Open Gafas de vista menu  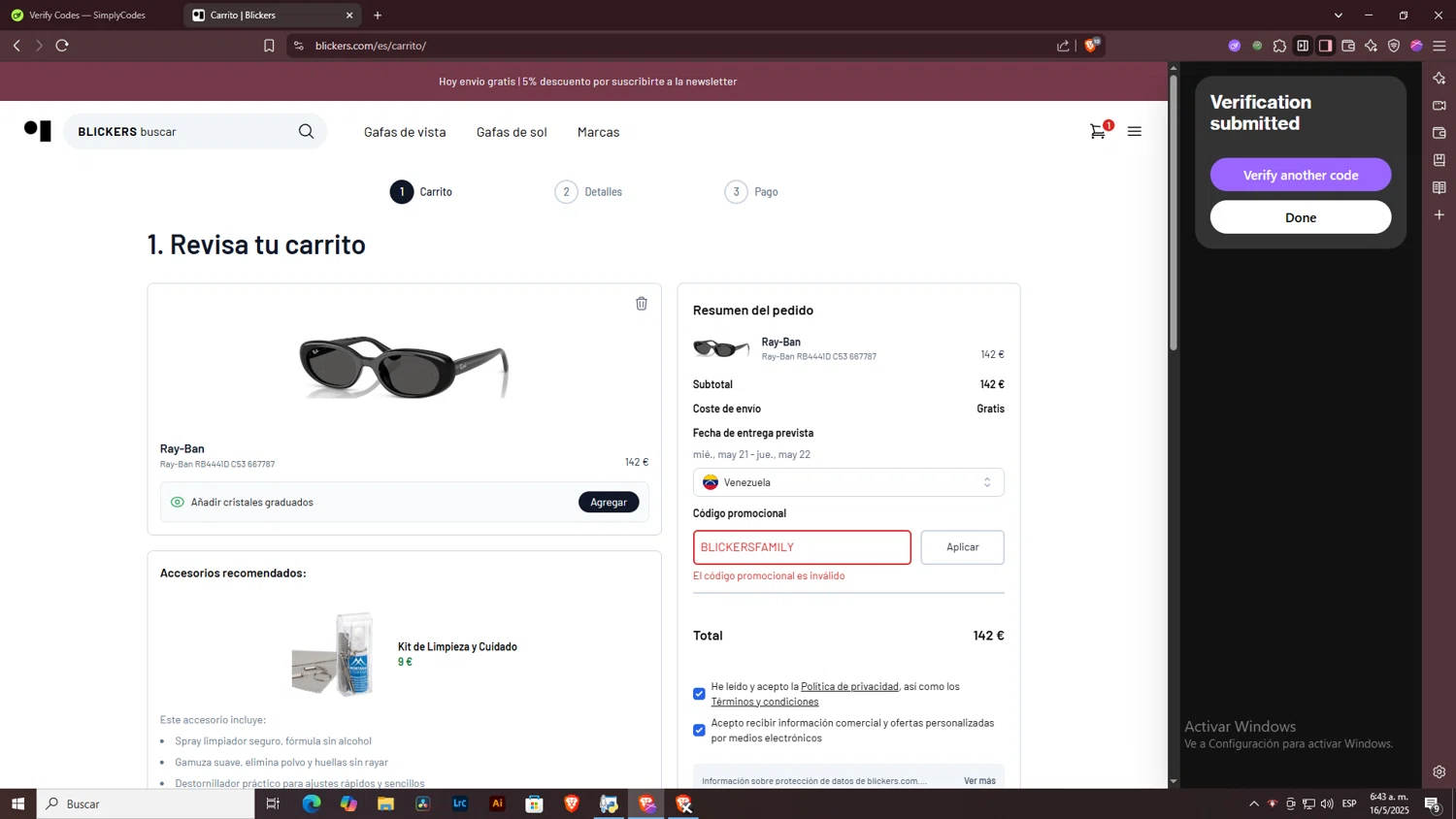pyautogui.click(x=405, y=132)
